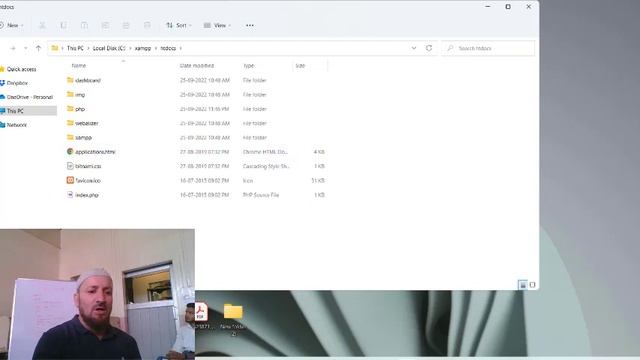Open the See more (three dots) menu

(250, 25)
